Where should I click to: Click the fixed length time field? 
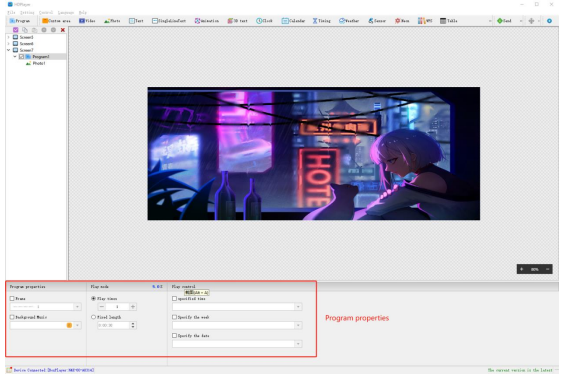pyautogui.click(x=114, y=325)
